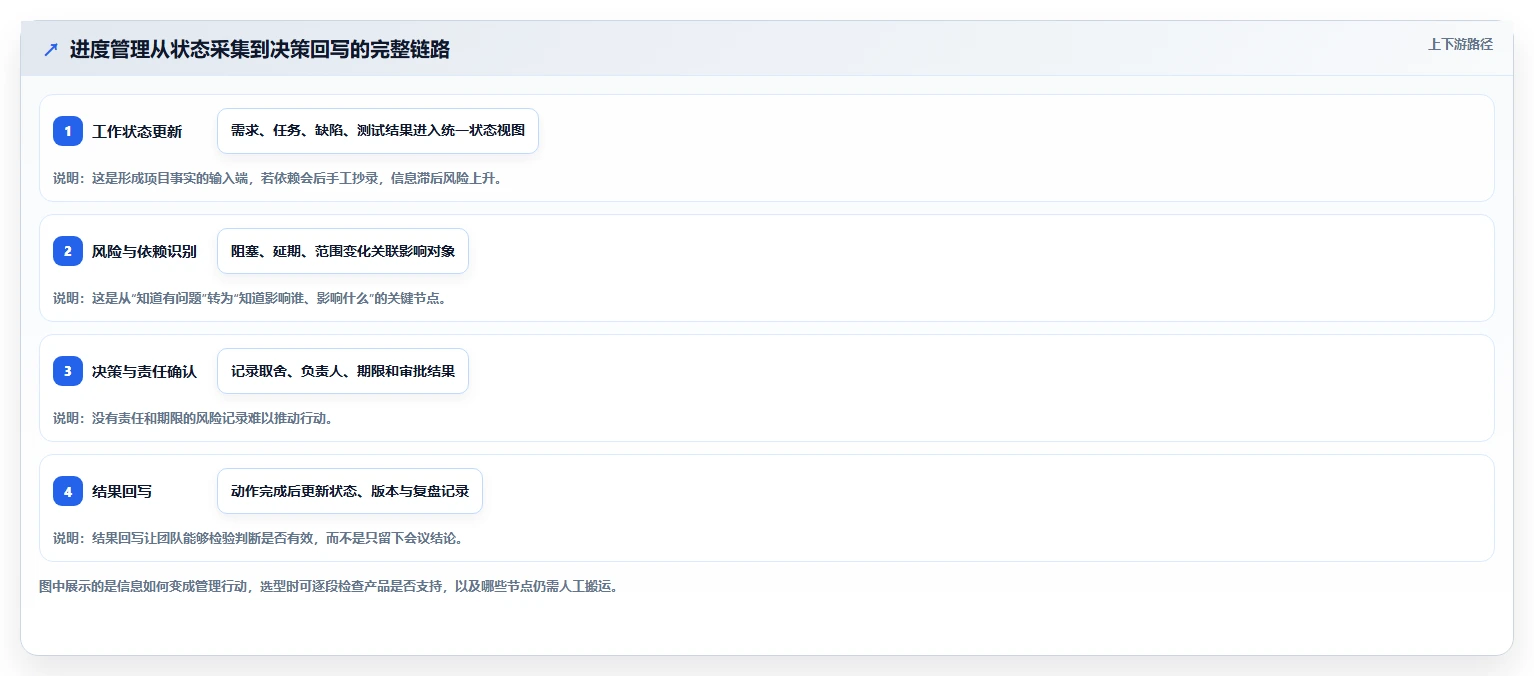
Task: Select the 结果回写 step label
Action: click(122, 492)
